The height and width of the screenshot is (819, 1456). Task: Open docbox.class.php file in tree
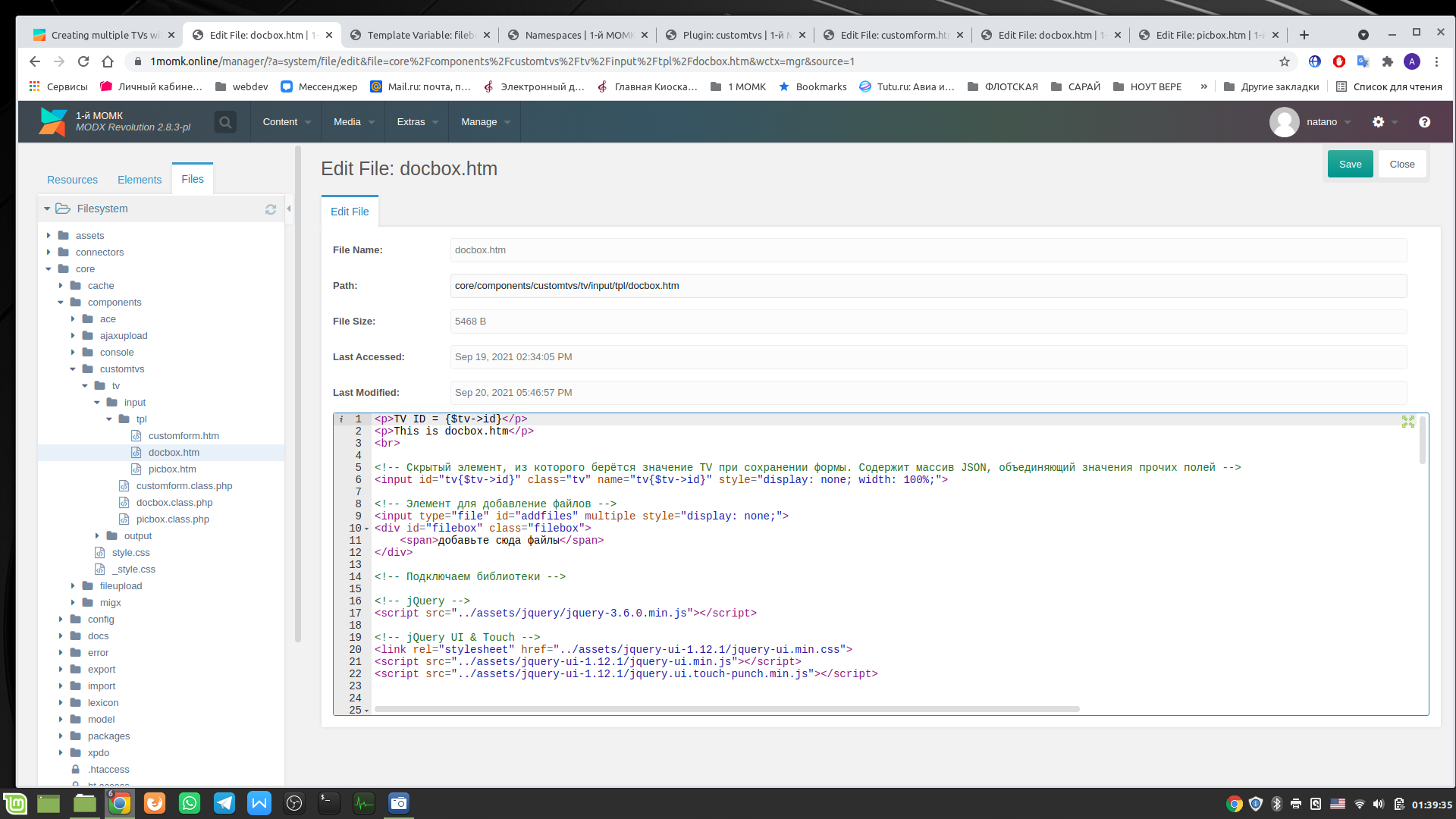click(174, 503)
